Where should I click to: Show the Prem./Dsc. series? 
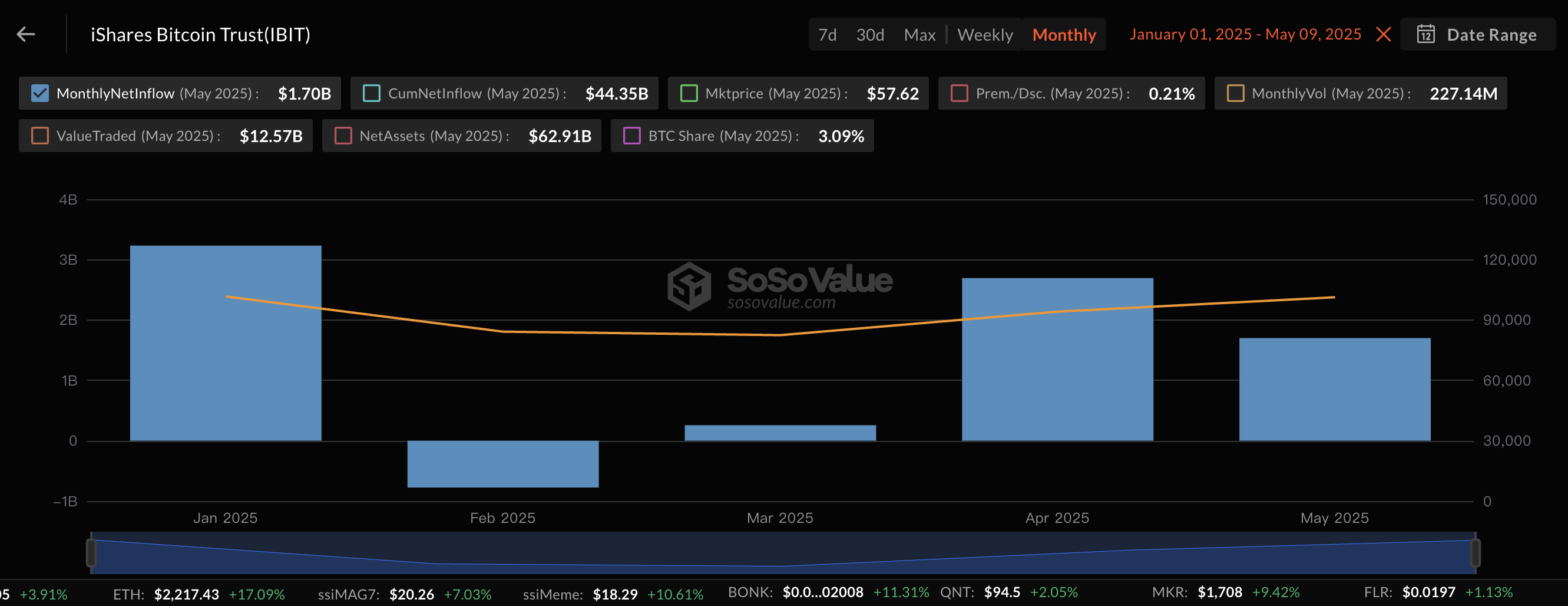960,93
